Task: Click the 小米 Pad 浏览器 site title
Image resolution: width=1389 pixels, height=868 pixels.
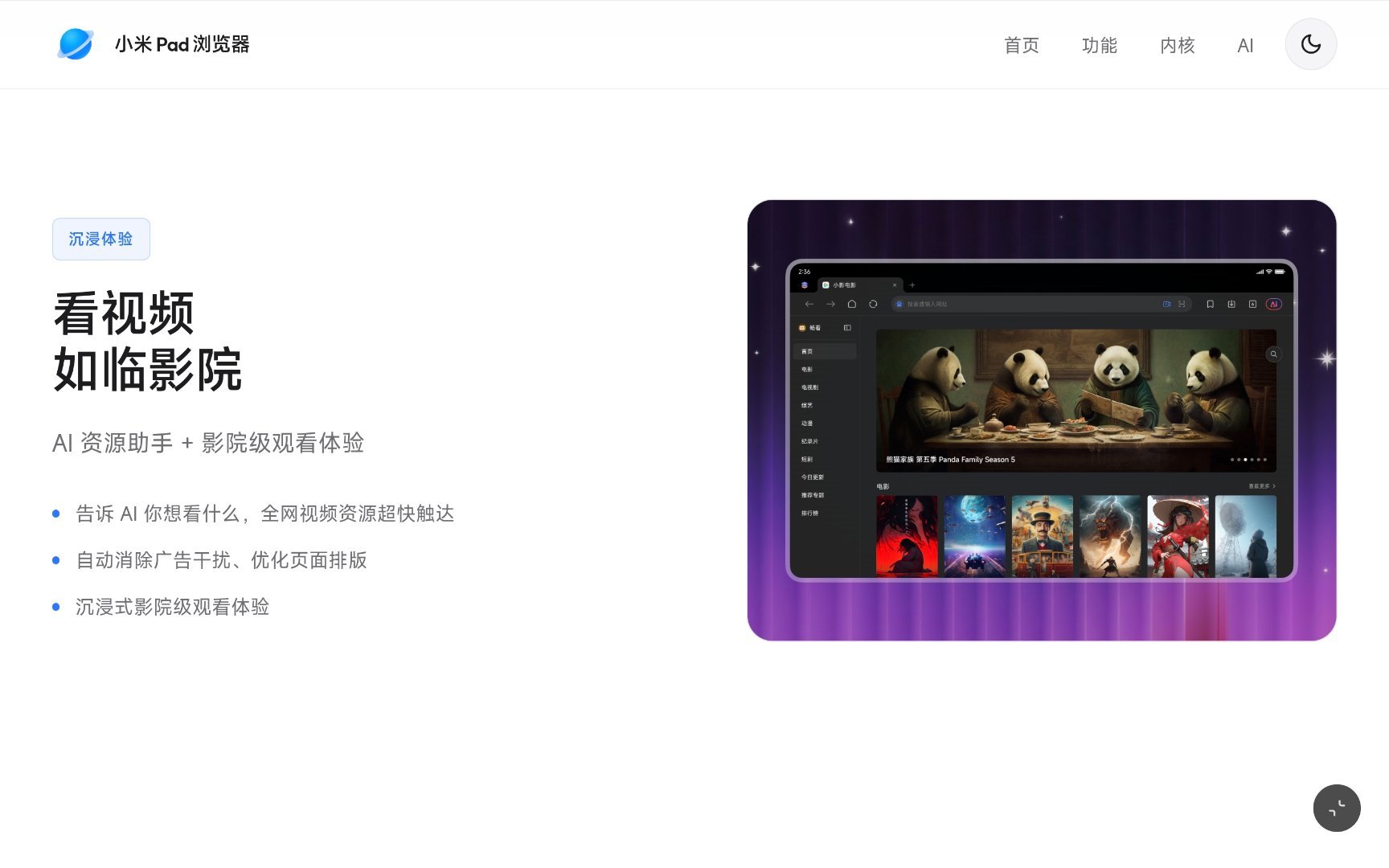Action: click(x=182, y=44)
